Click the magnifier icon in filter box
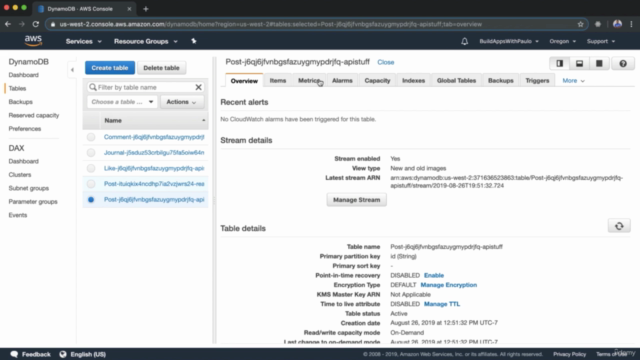 coord(93,87)
